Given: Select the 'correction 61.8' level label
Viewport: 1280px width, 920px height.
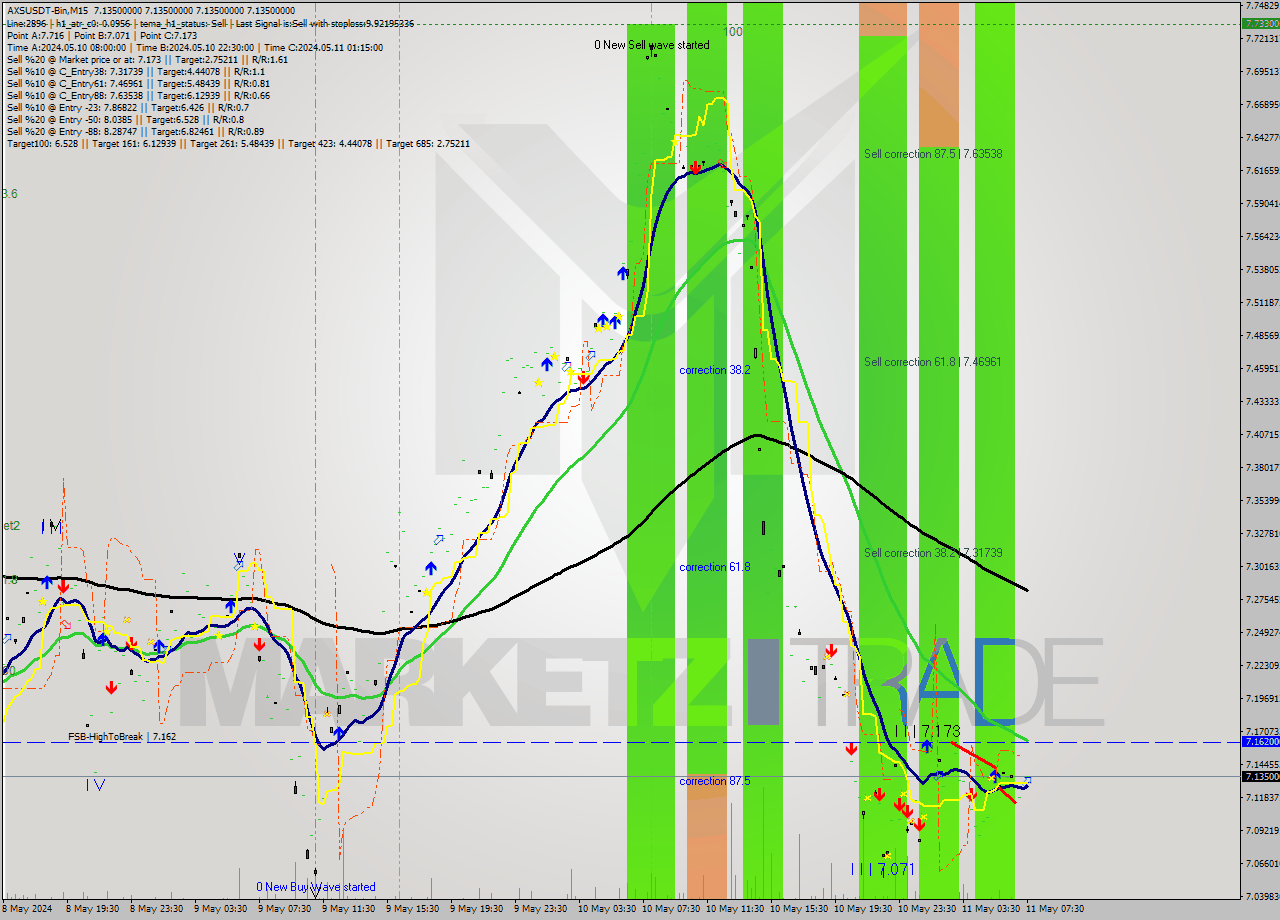Looking at the screenshot, I should [715, 567].
